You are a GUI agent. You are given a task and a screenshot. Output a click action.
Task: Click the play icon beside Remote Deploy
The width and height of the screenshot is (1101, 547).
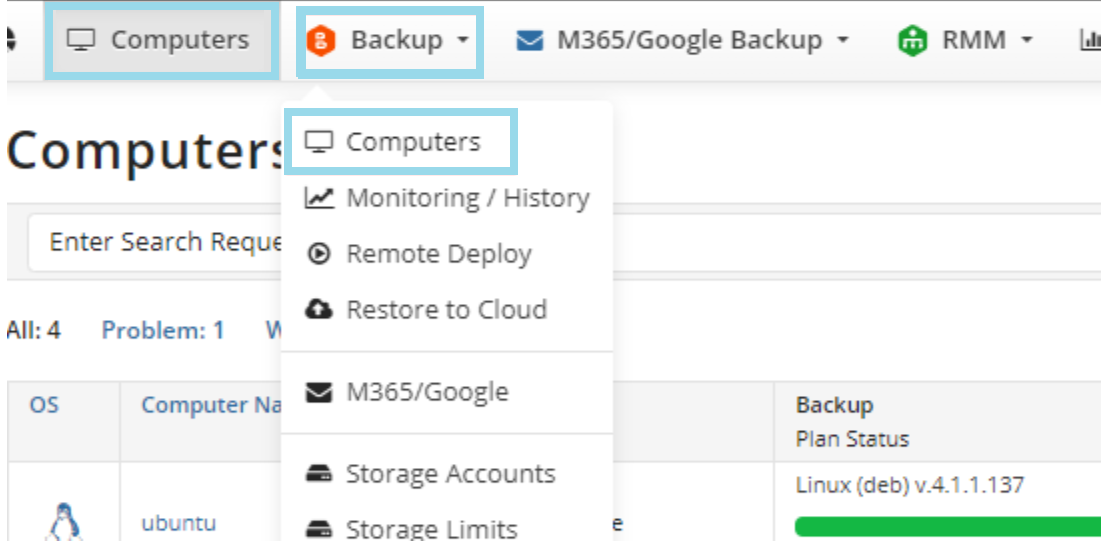click(x=318, y=254)
